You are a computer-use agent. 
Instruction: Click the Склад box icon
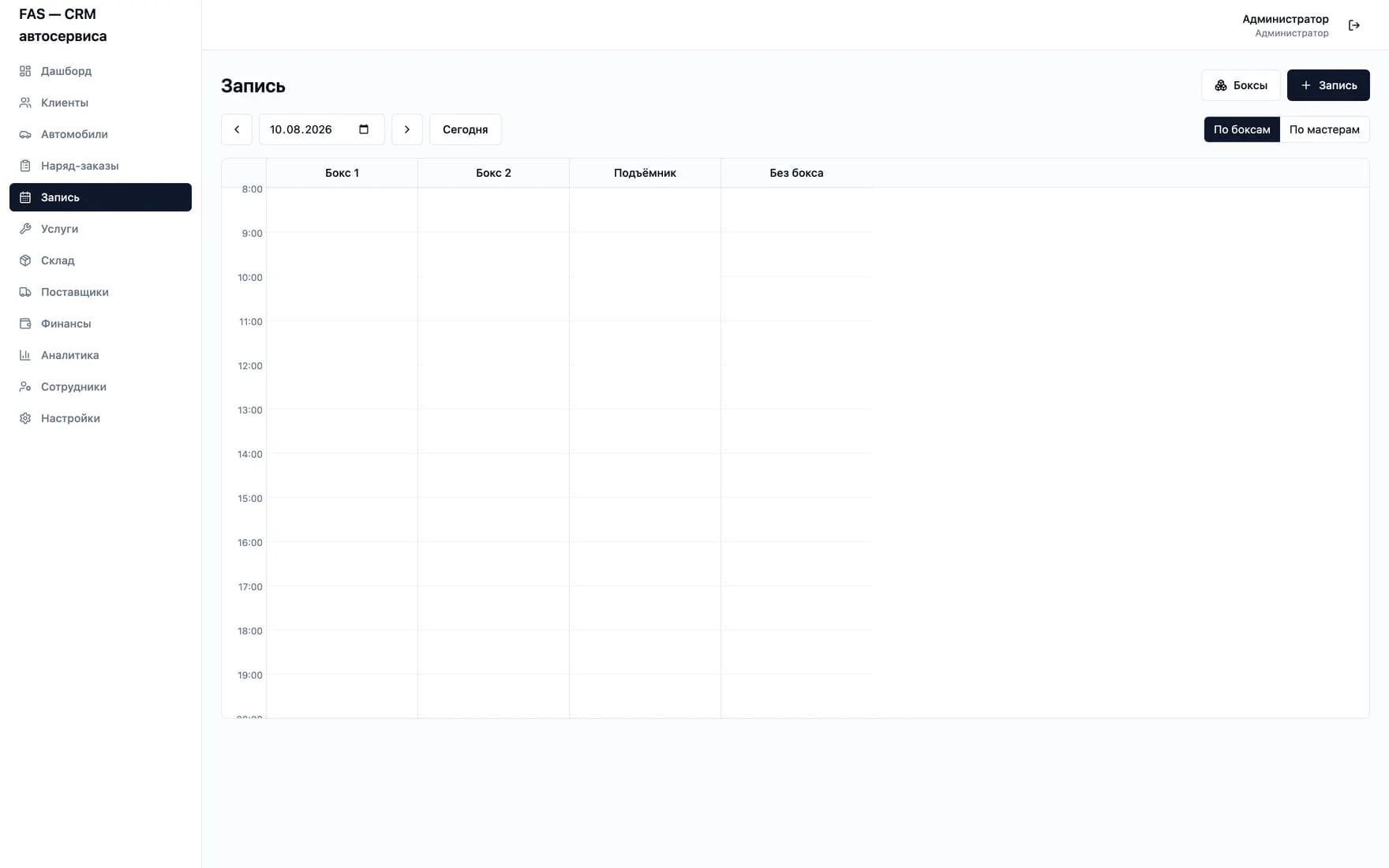coord(25,260)
